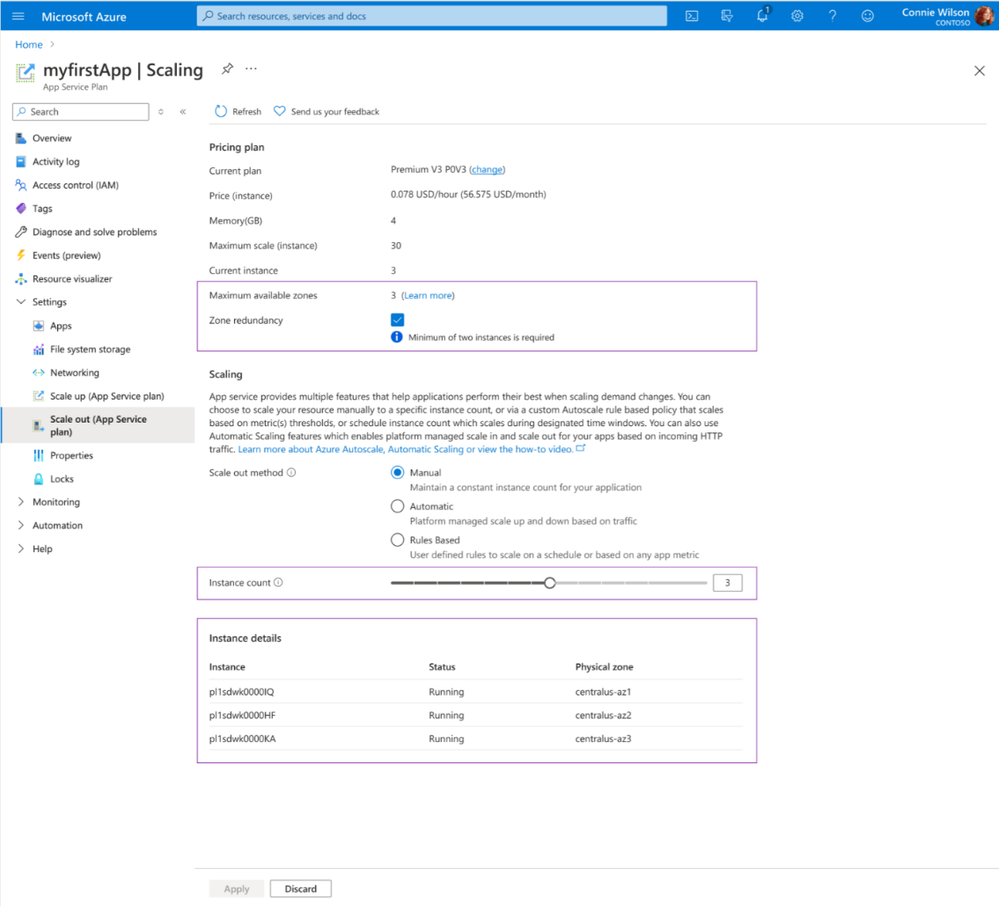The width and height of the screenshot is (999, 906).
Task: Open Connie Wilson's account avatar
Action: [985, 16]
